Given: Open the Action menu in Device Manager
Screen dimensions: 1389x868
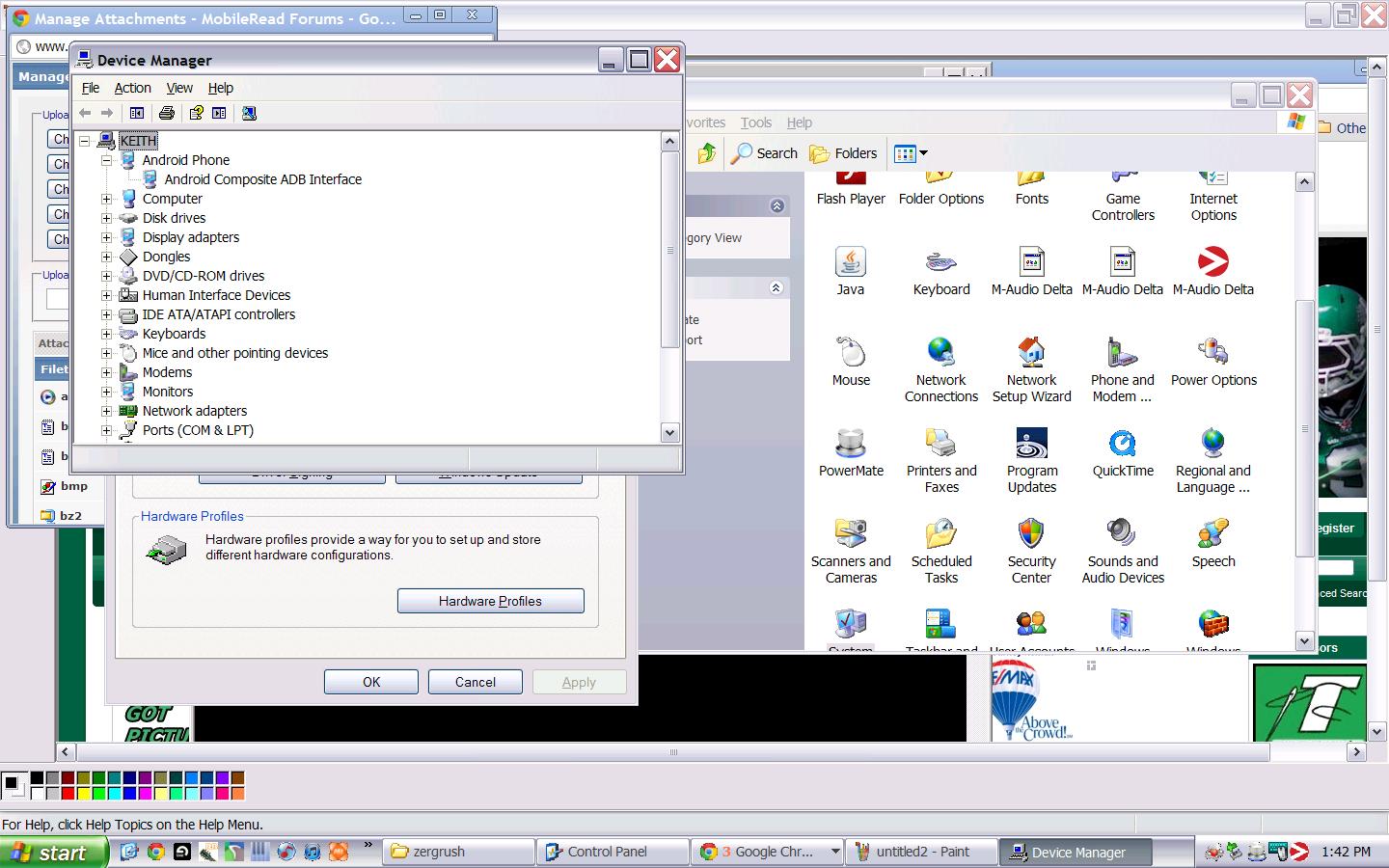Looking at the screenshot, I should pyautogui.click(x=133, y=88).
